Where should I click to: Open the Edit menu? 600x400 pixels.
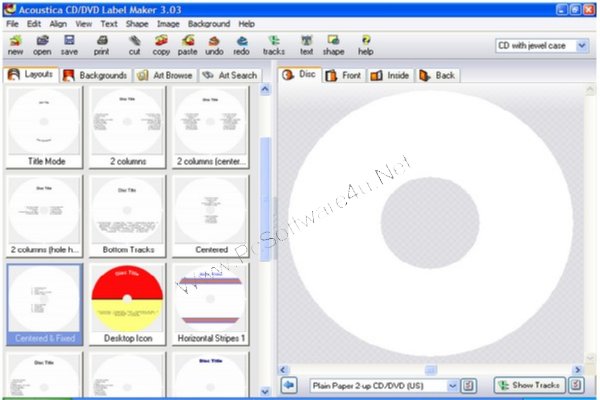(34, 24)
